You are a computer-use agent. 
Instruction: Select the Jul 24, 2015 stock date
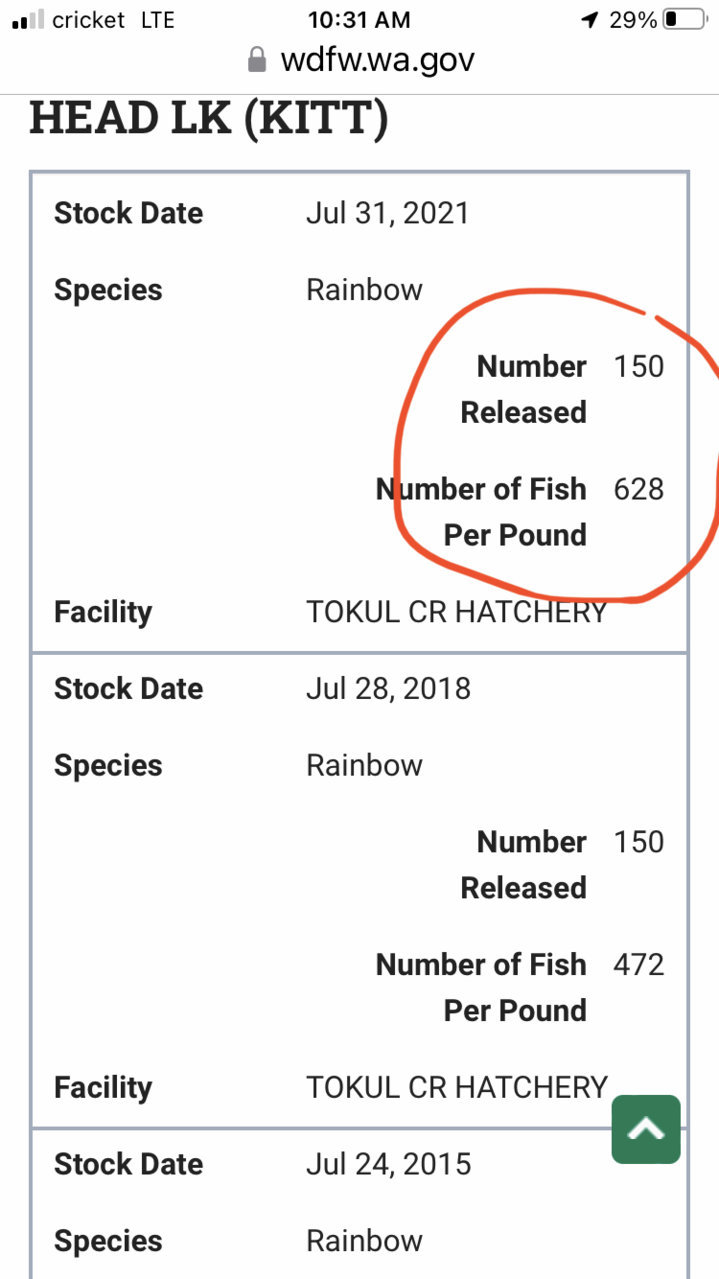[x=388, y=1164]
